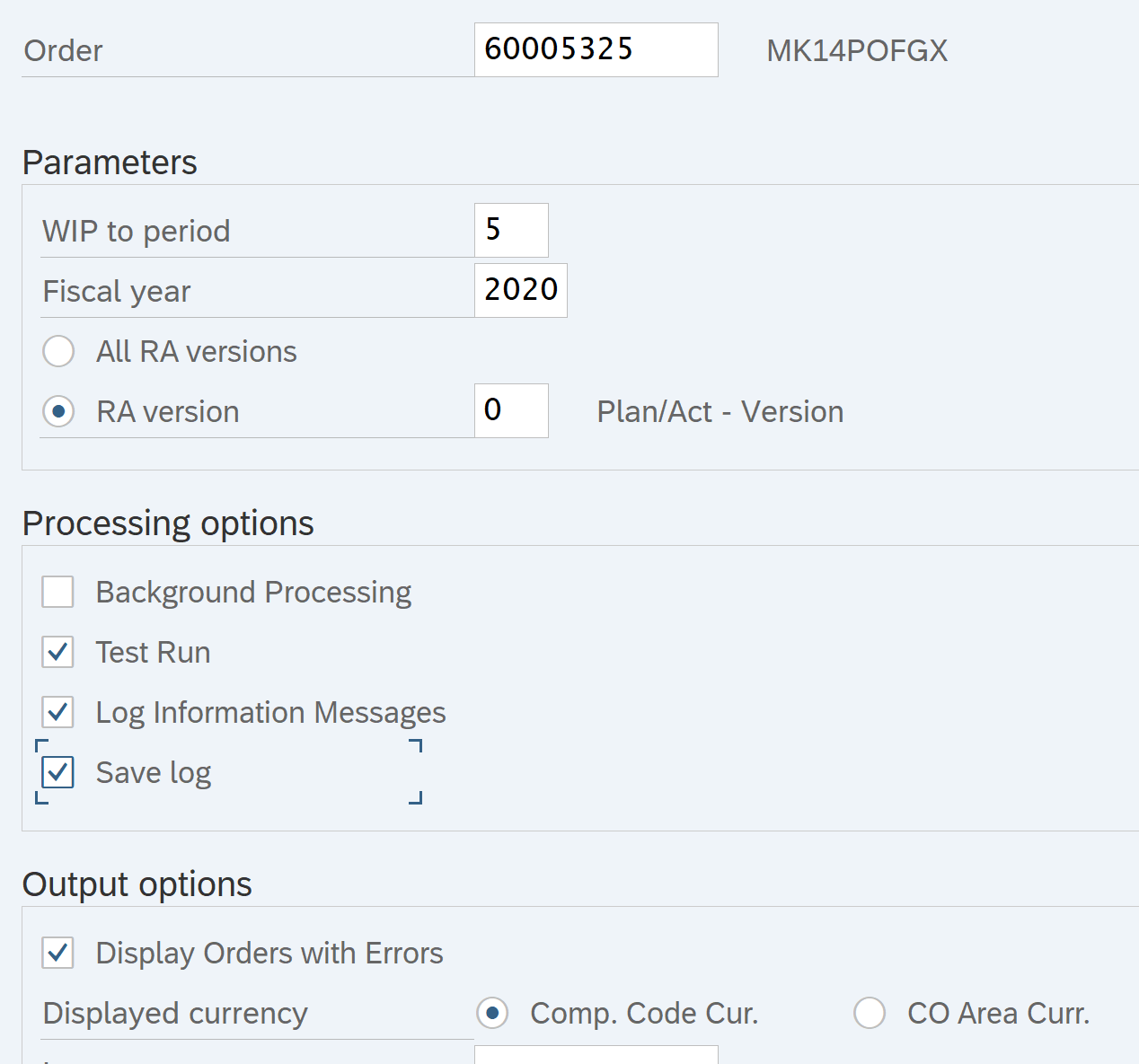Viewport: 1139px width, 1064px height.
Task: Click the WIP to period input field
Action: (x=510, y=230)
